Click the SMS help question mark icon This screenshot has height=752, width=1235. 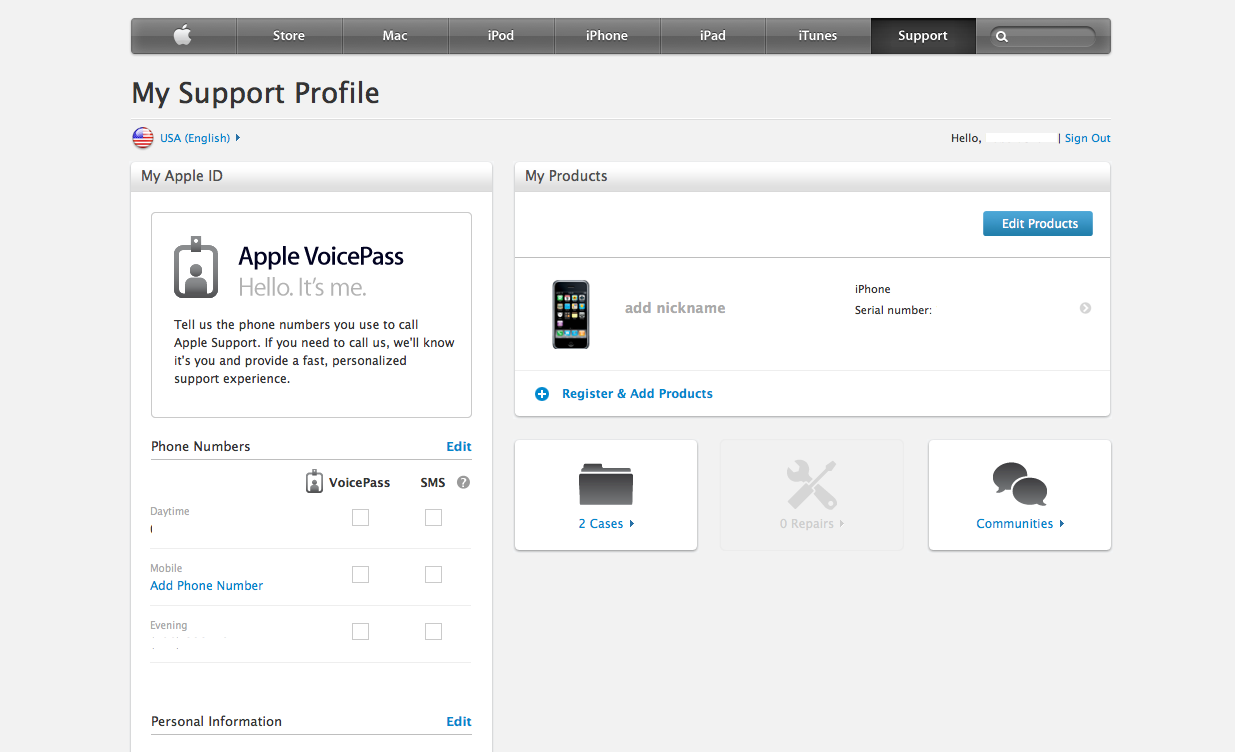coord(463,482)
